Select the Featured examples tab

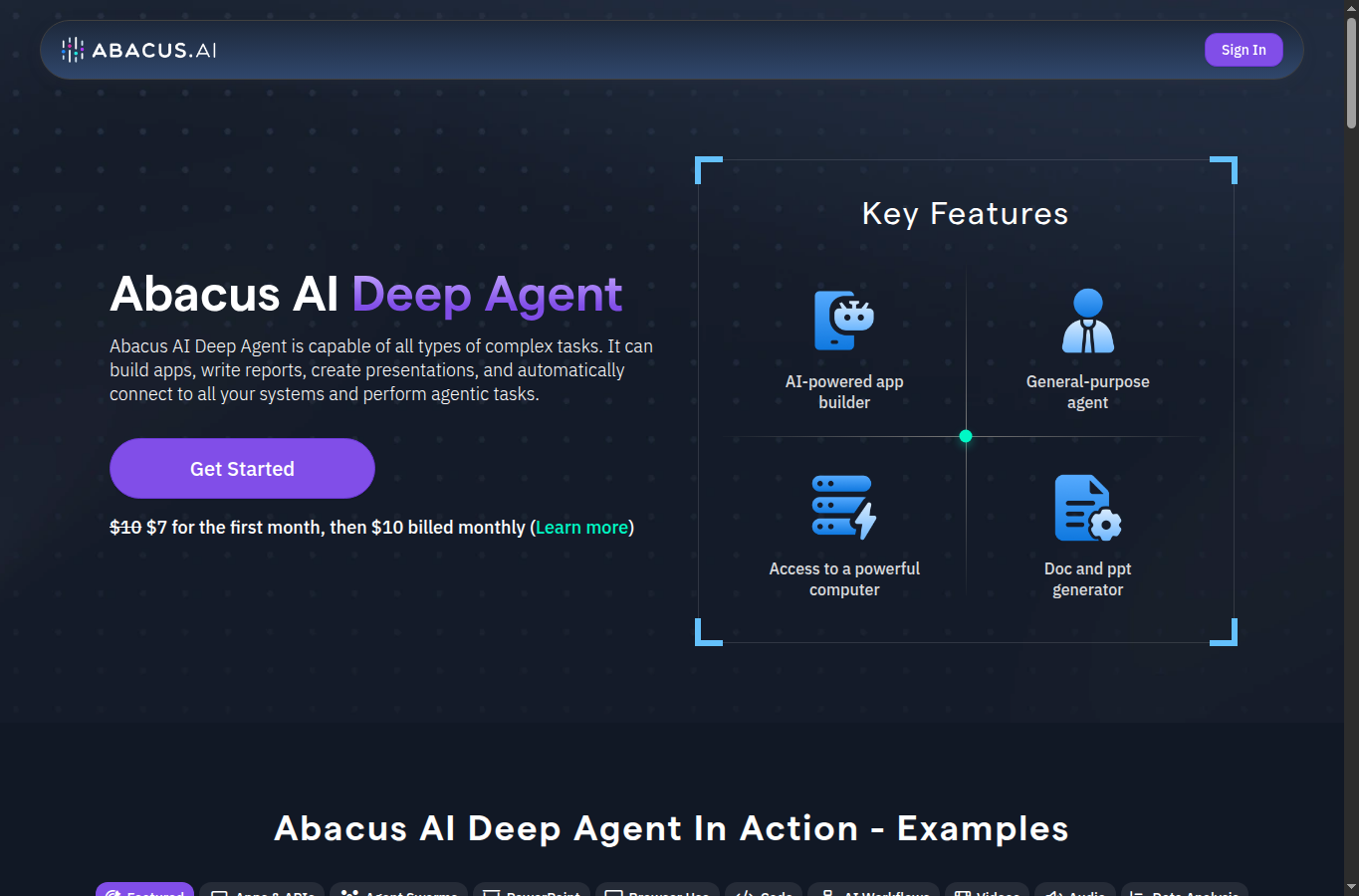(x=144, y=889)
